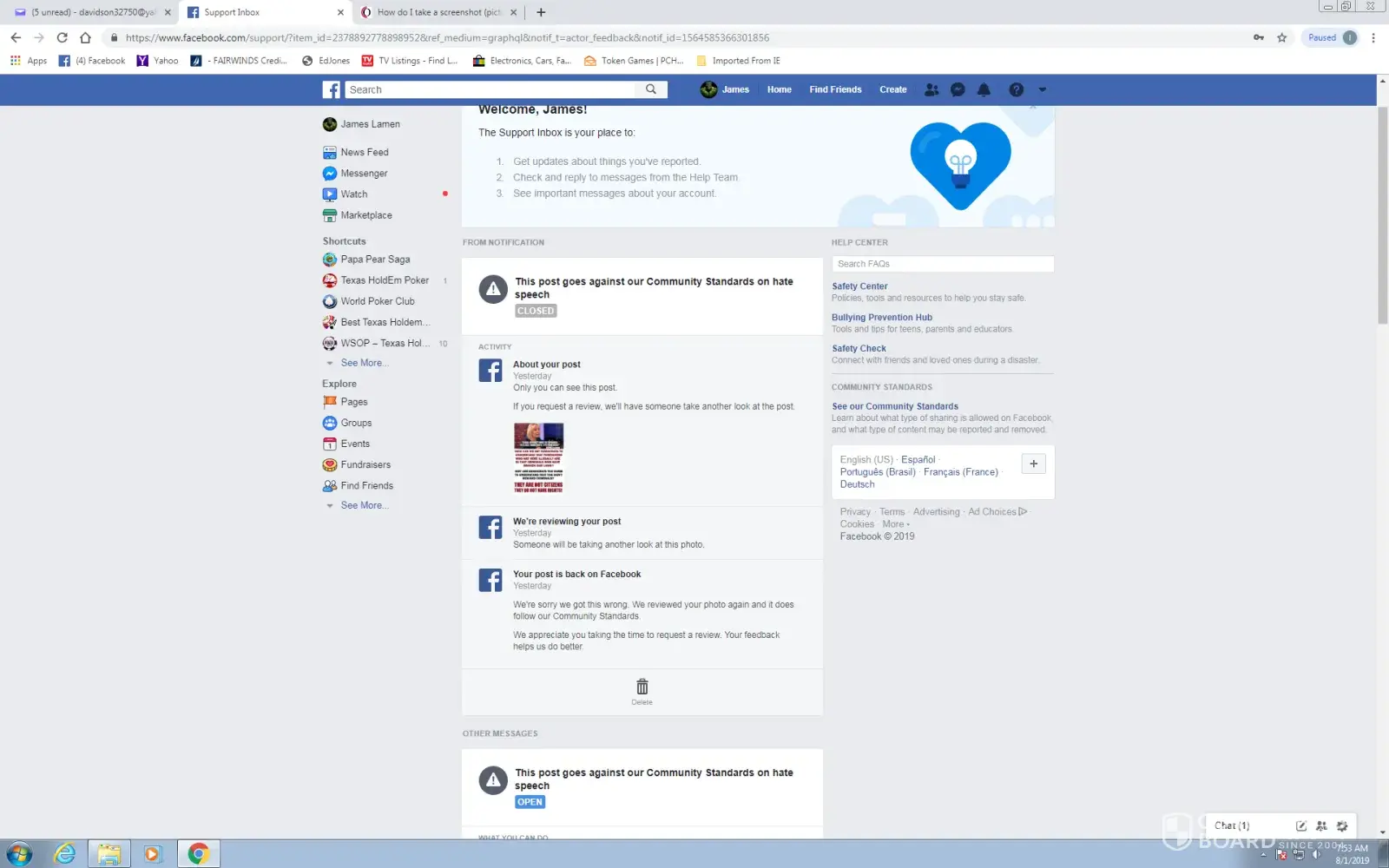Switch to the Yahoo mail tab
The height and width of the screenshot is (868, 1389).
[x=87, y=12]
